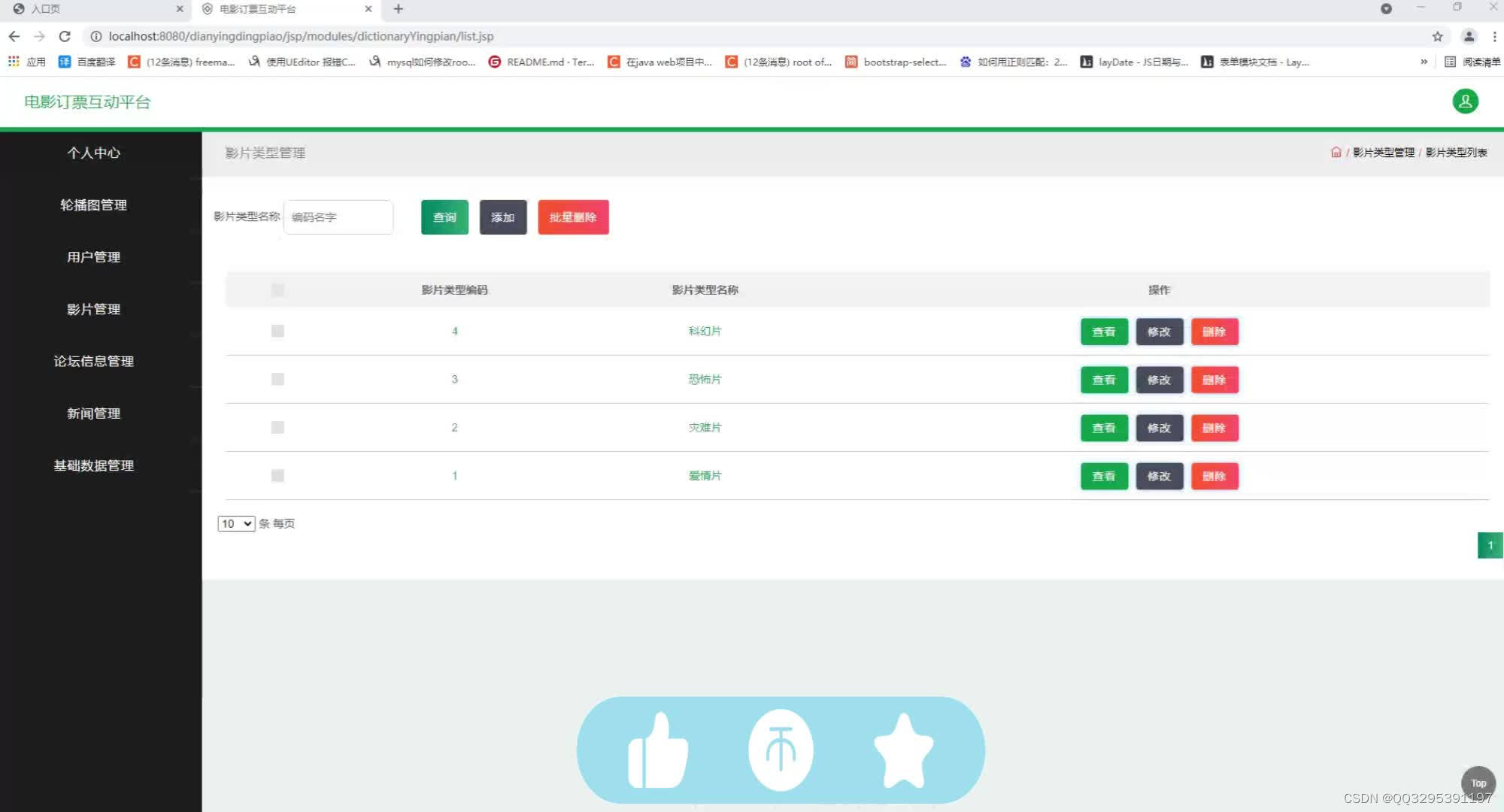Click 修改 for 灾难片 row

pyautogui.click(x=1160, y=428)
